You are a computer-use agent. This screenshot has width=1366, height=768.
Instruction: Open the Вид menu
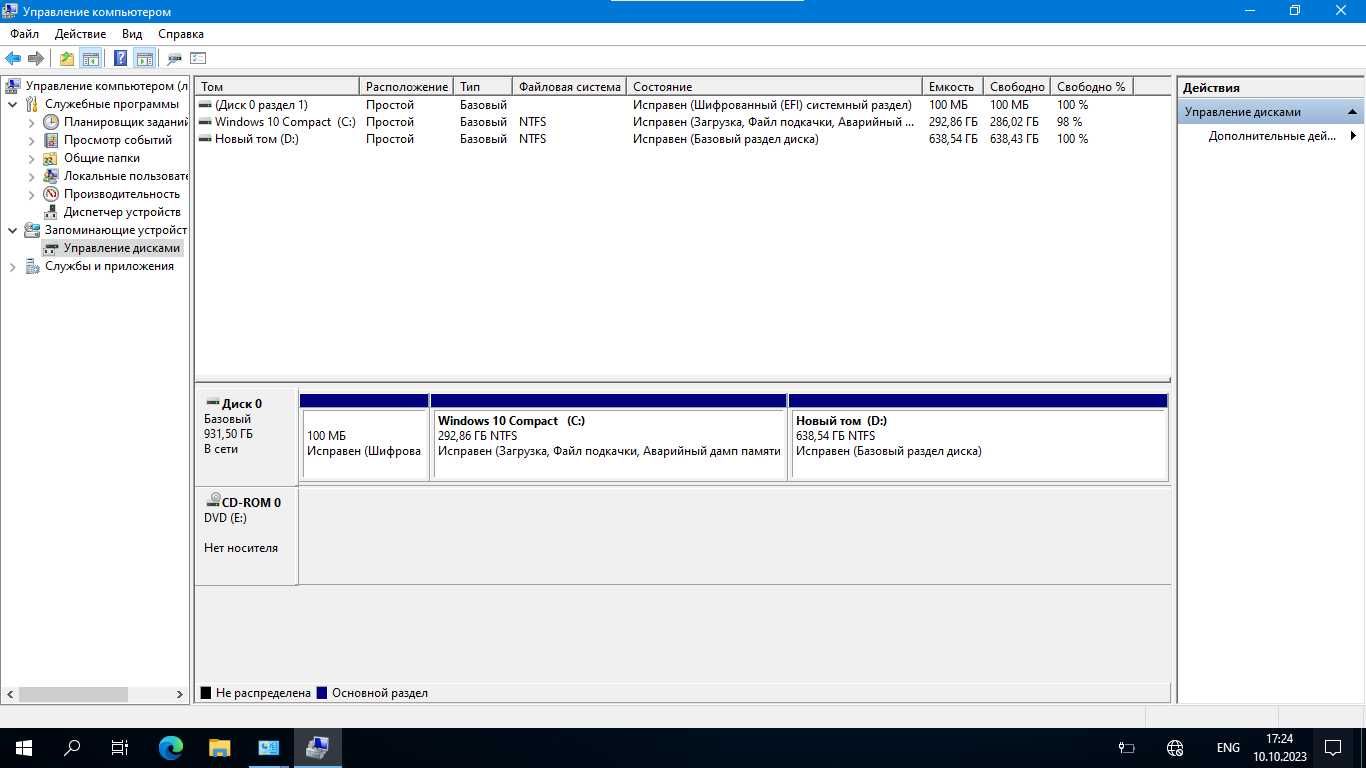click(x=132, y=34)
